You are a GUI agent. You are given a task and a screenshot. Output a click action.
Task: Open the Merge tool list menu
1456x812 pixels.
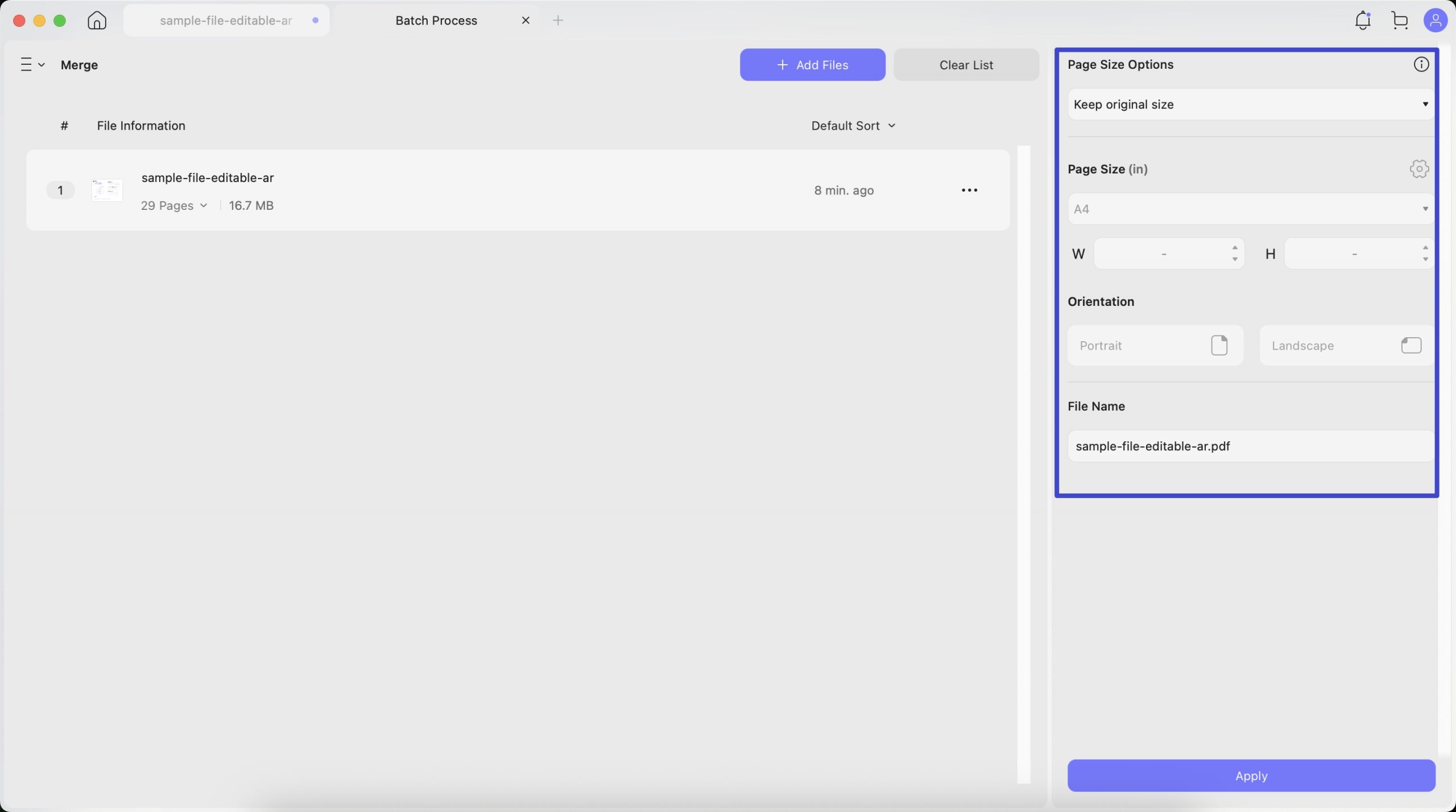tap(32, 64)
